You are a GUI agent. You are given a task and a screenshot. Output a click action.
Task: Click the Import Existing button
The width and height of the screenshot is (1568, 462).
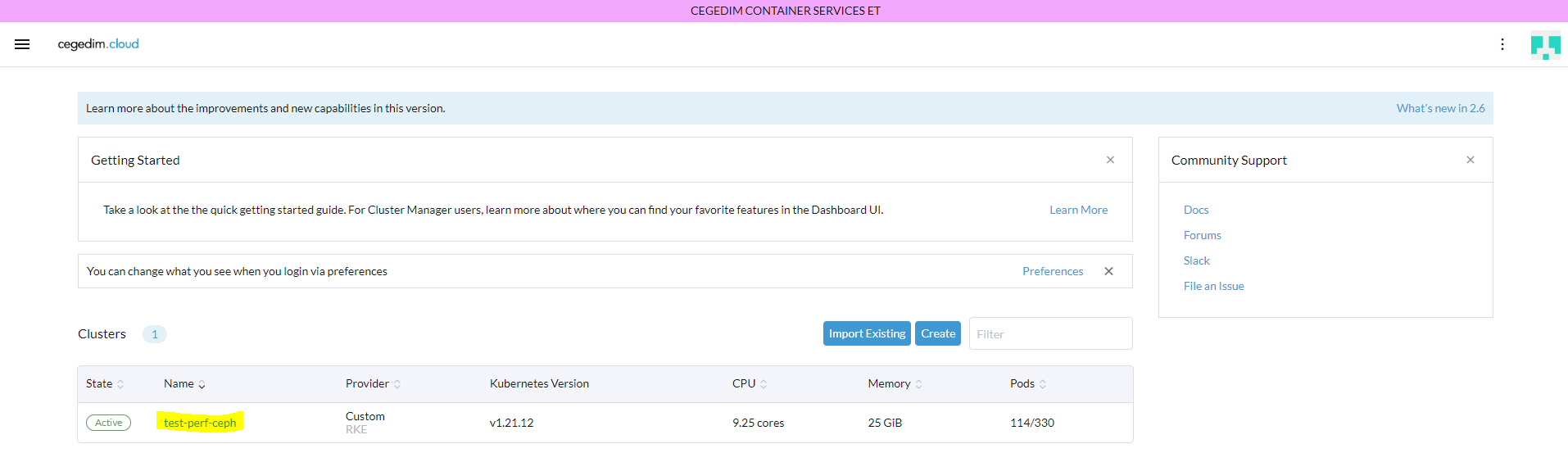pos(867,333)
